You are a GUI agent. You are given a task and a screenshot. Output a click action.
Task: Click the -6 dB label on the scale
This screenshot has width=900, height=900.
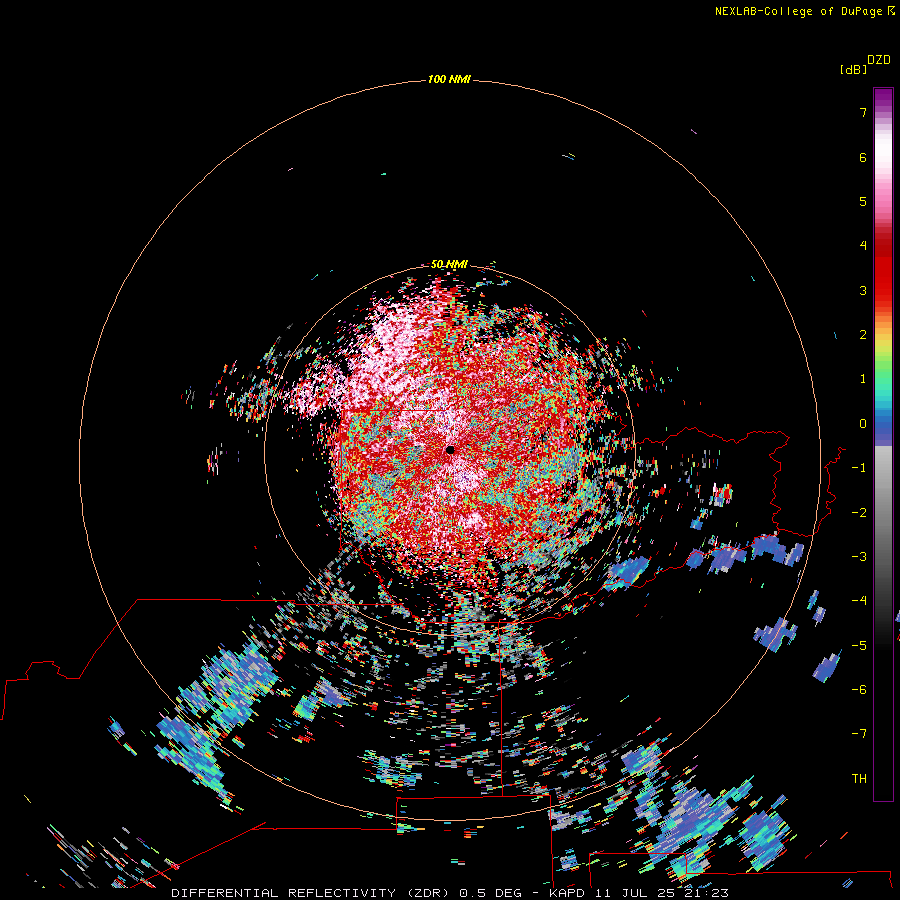[x=859, y=690]
